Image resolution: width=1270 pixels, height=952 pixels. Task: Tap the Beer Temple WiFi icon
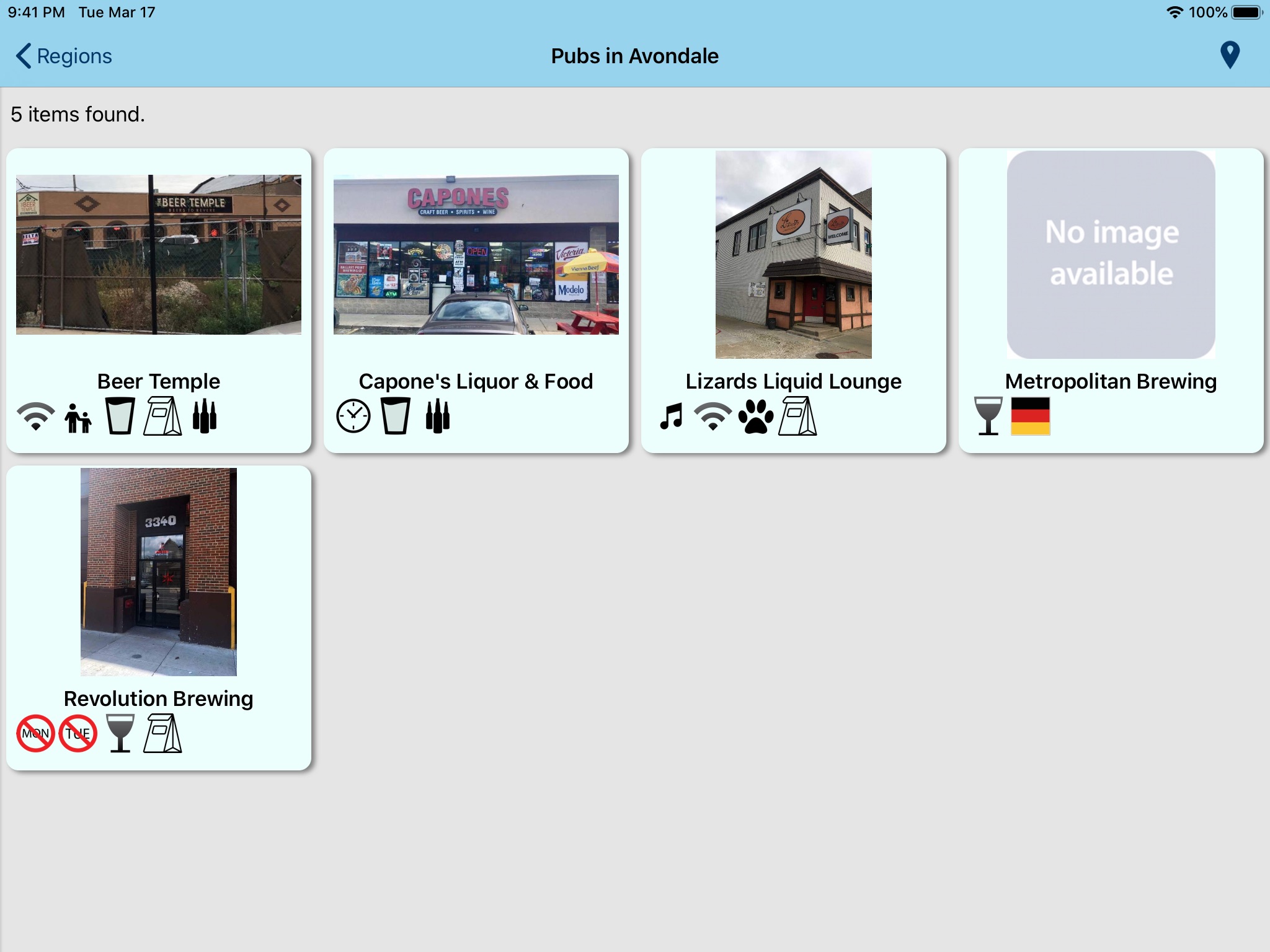(35, 416)
